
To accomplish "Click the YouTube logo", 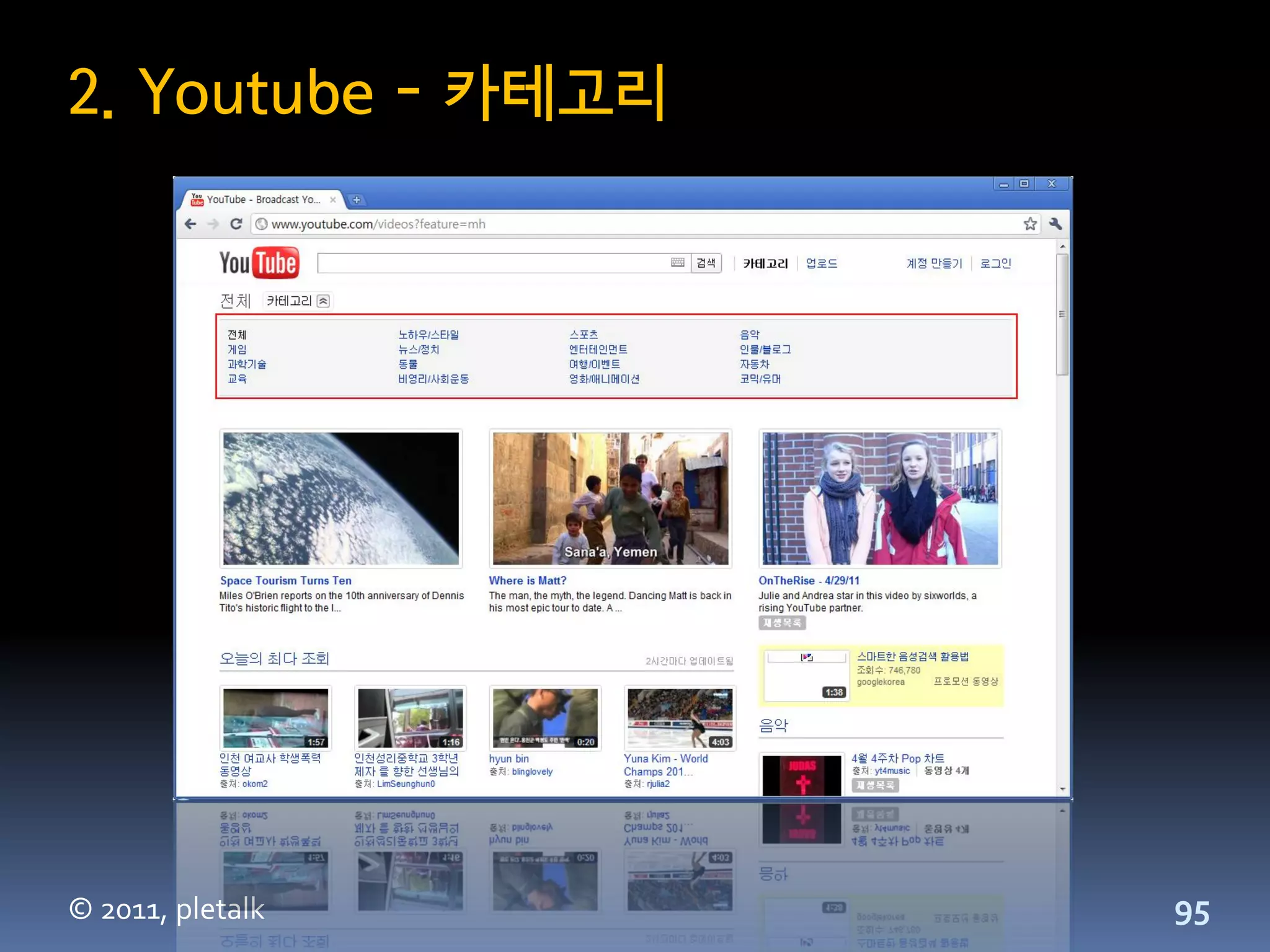I will coord(259,263).
